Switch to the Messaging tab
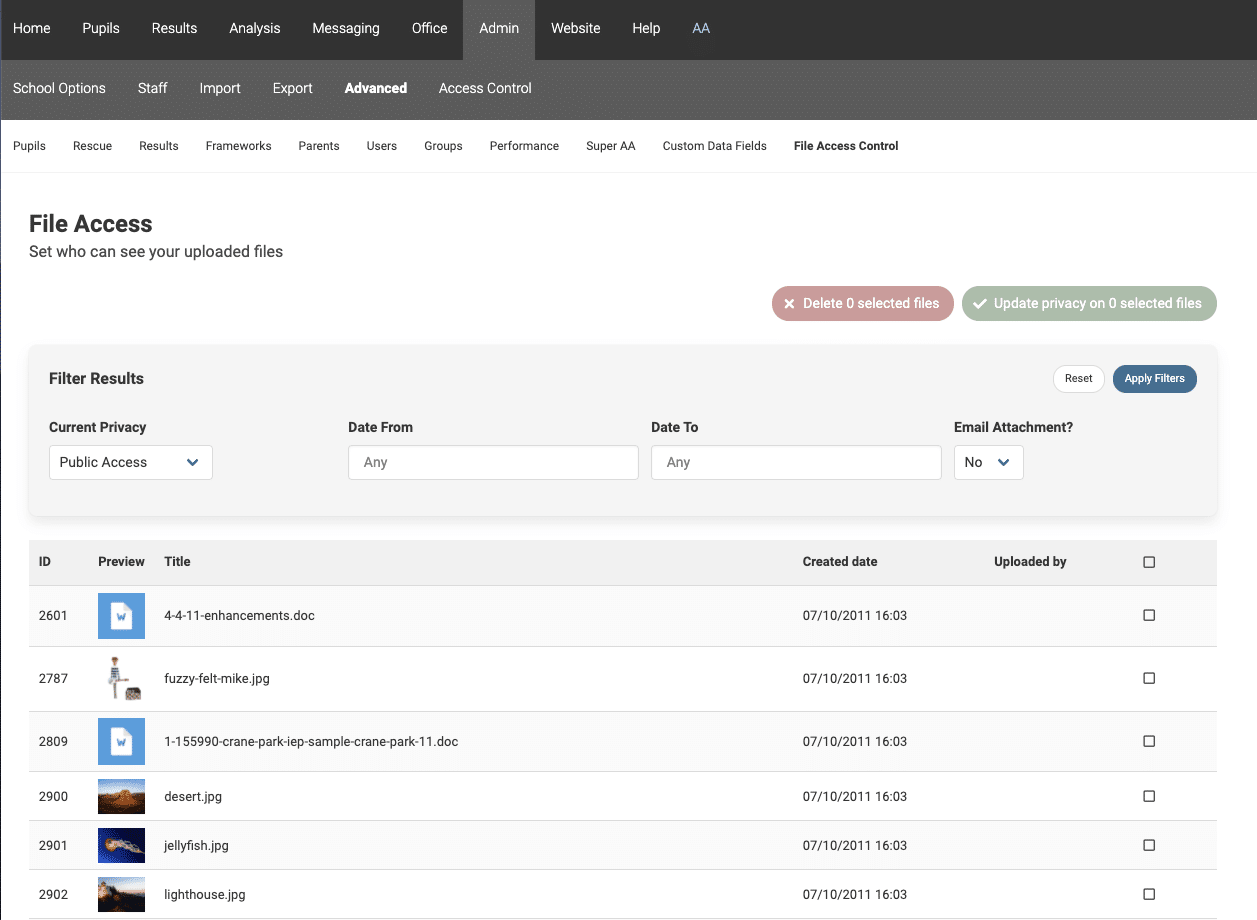This screenshot has height=920, width=1257. [x=346, y=29]
